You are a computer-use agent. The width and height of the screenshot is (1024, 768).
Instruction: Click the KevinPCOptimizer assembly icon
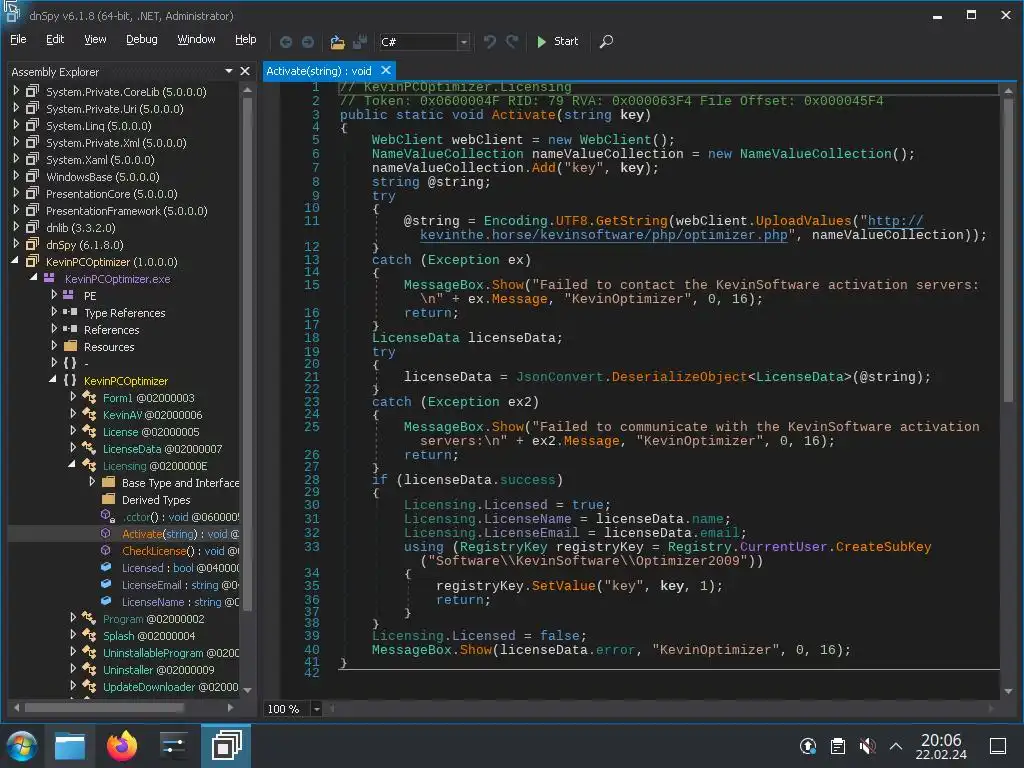(x=32, y=261)
